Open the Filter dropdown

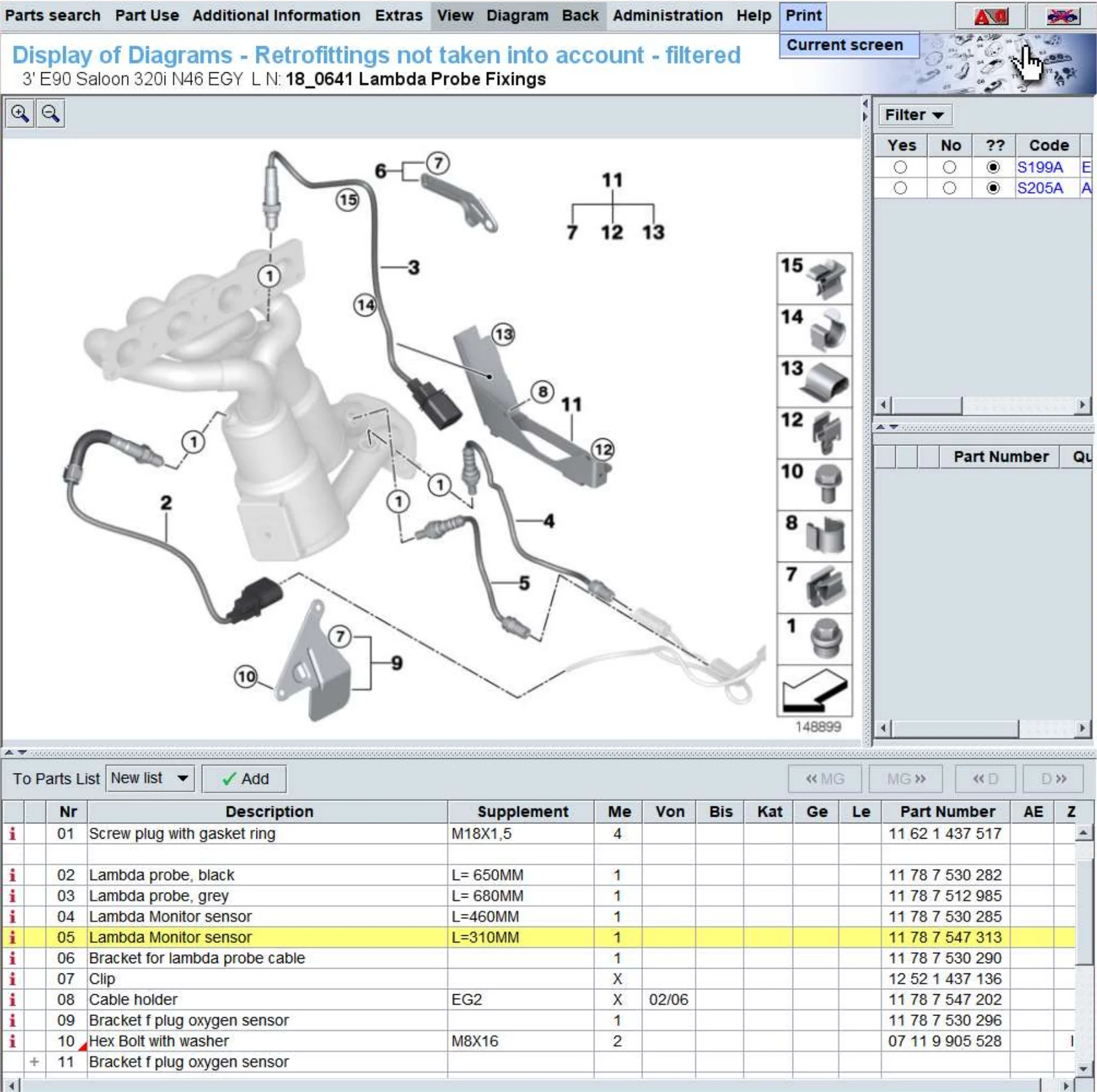click(x=914, y=115)
